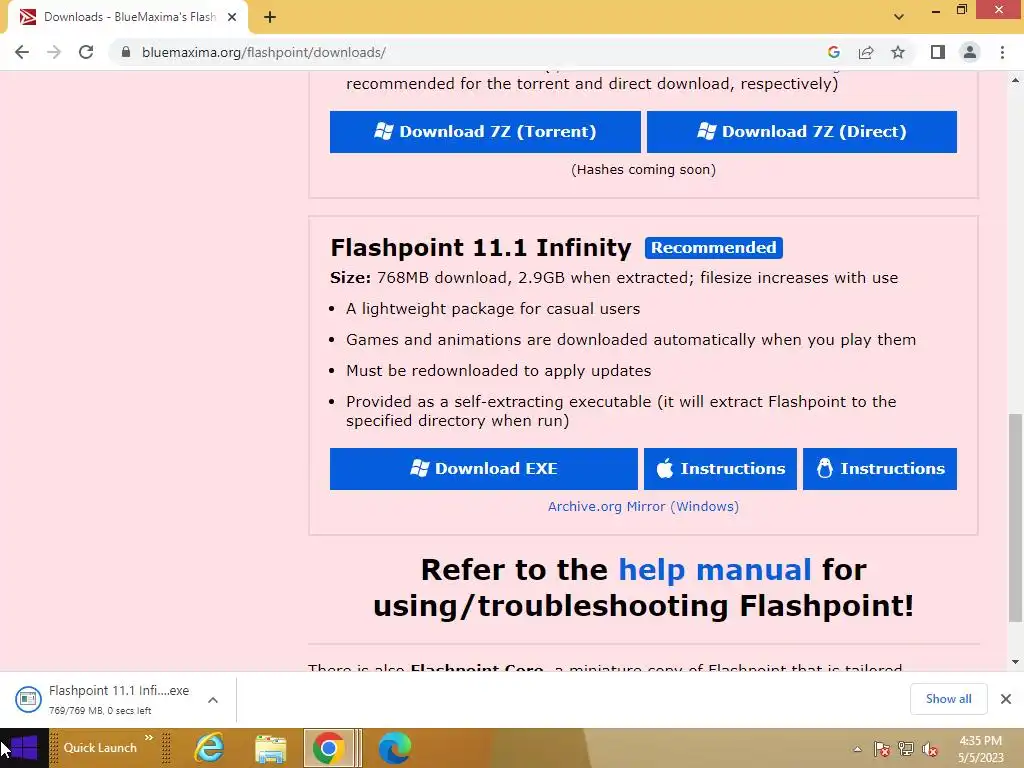Download the 7Z via Direct link
Image resolution: width=1024 pixels, height=768 pixels.
click(x=802, y=132)
